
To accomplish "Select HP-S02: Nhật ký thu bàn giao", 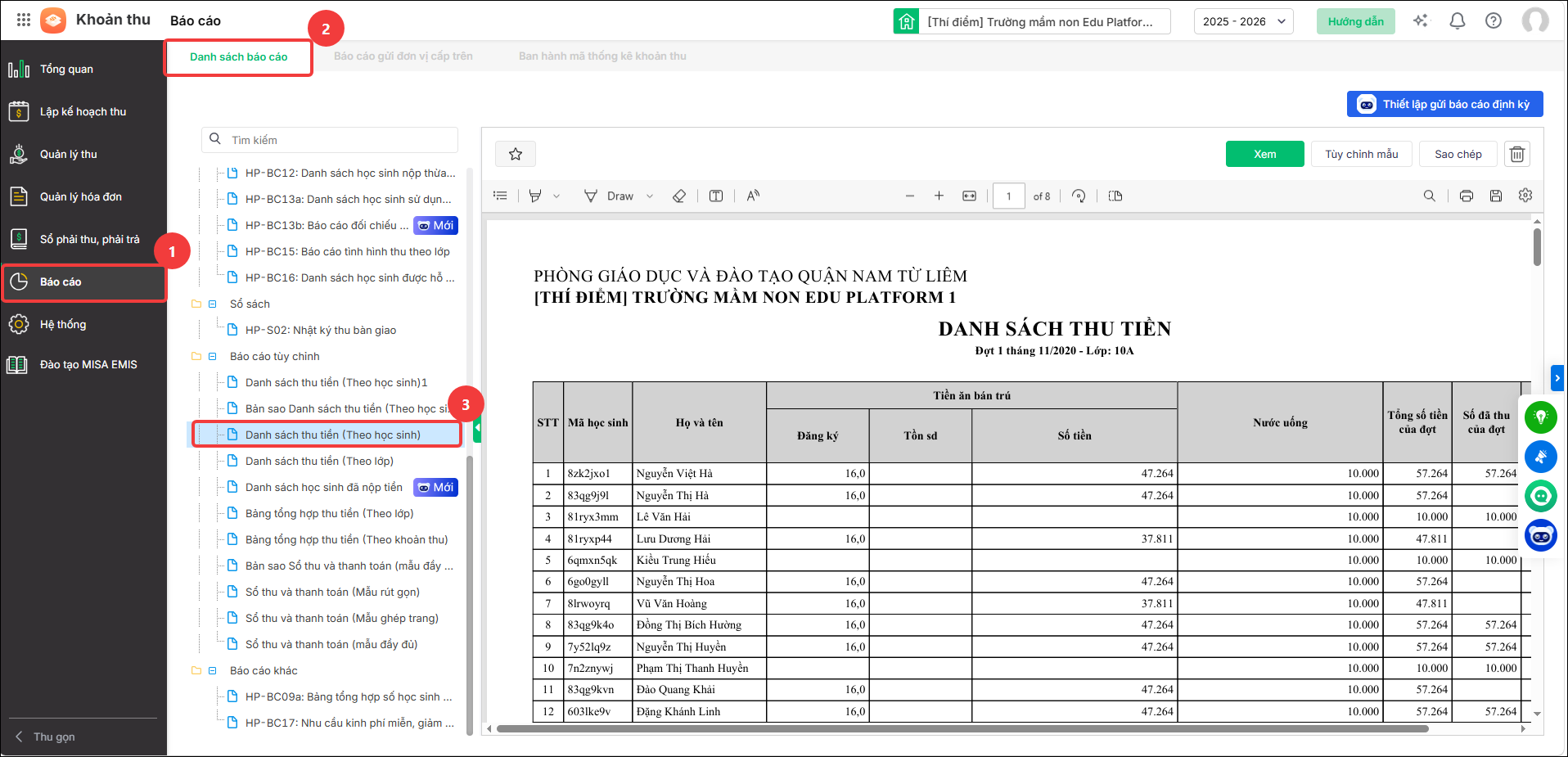I will pos(321,330).
